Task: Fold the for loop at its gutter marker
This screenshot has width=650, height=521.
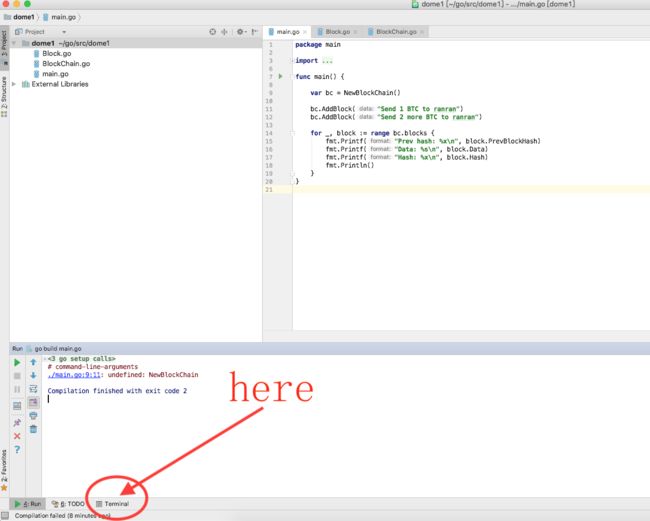Action: pyautogui.click(x=292, y=133)
